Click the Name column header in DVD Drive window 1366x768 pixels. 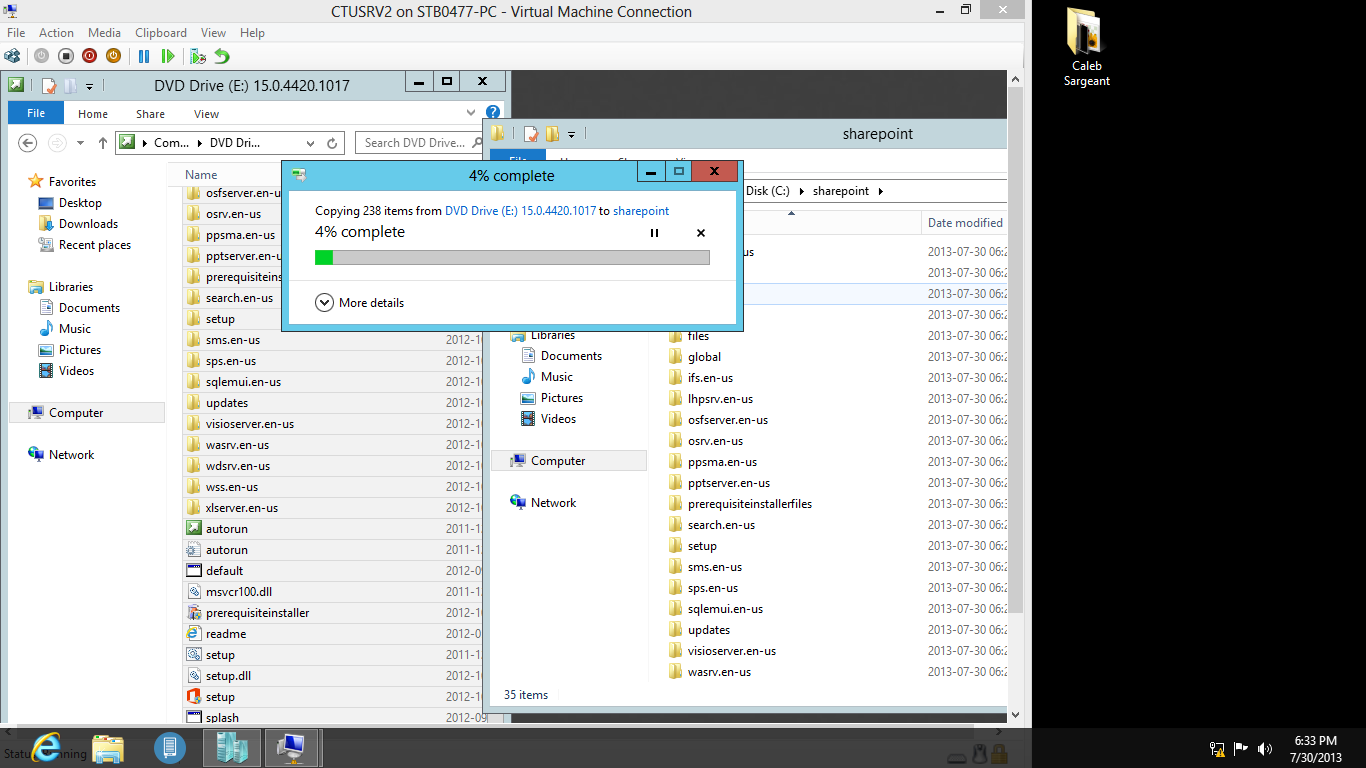(x=201, y=175)
